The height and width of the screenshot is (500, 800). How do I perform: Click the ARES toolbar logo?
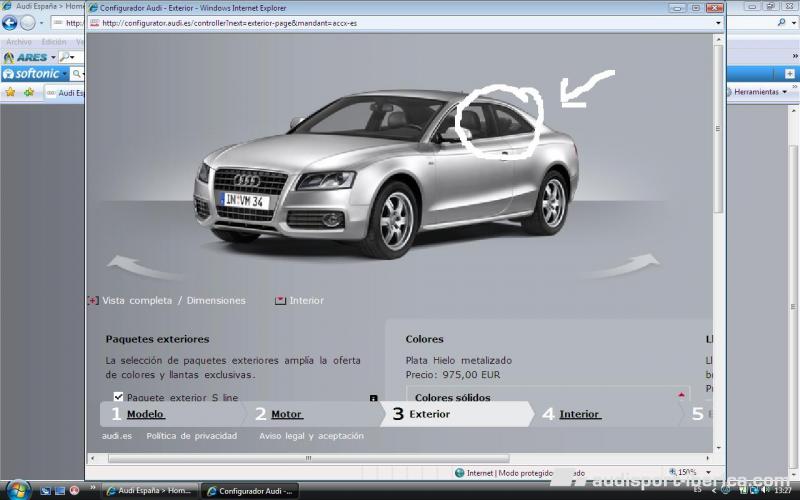click(x=26, y=57)
